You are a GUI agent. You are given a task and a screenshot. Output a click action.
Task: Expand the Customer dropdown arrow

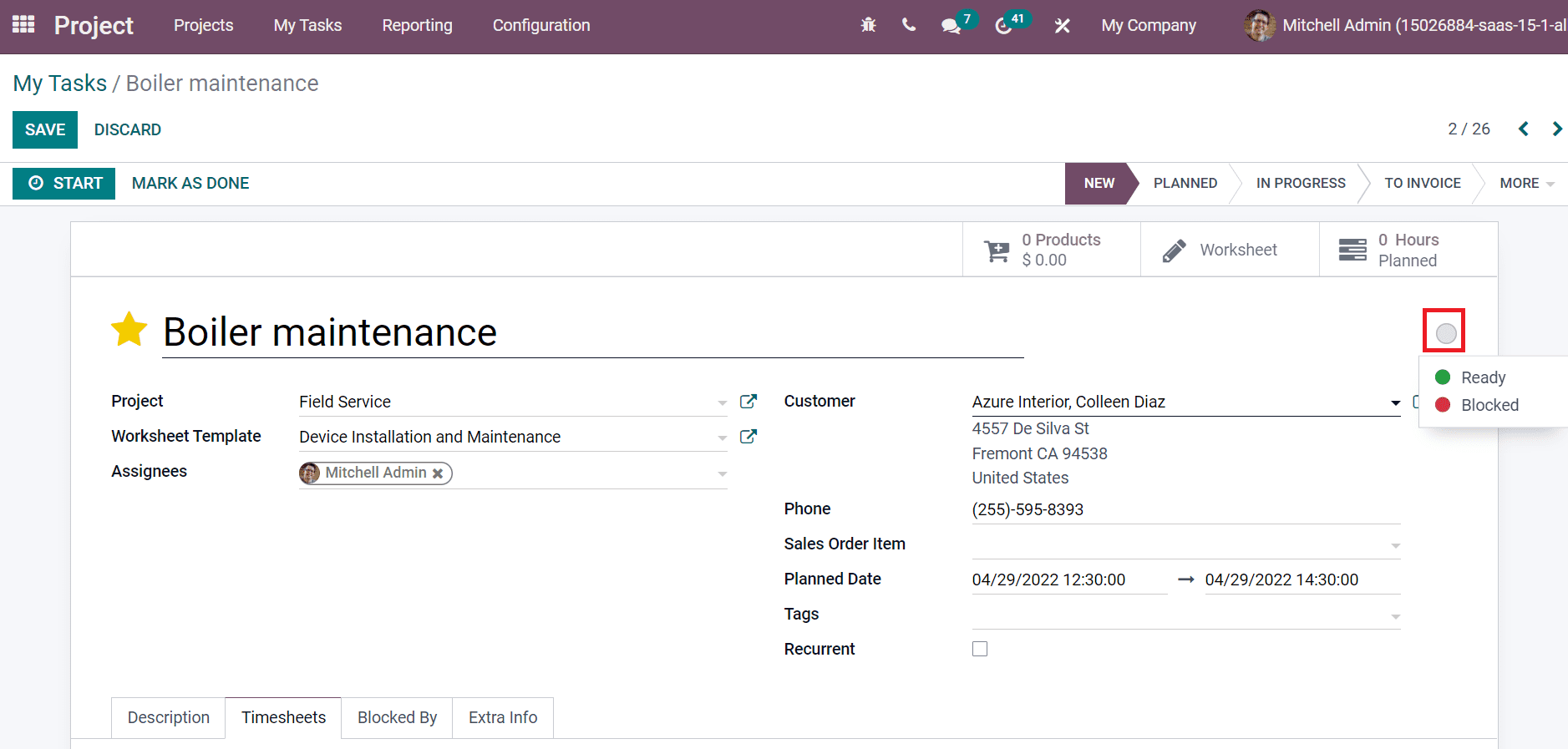coord(1395,402)
